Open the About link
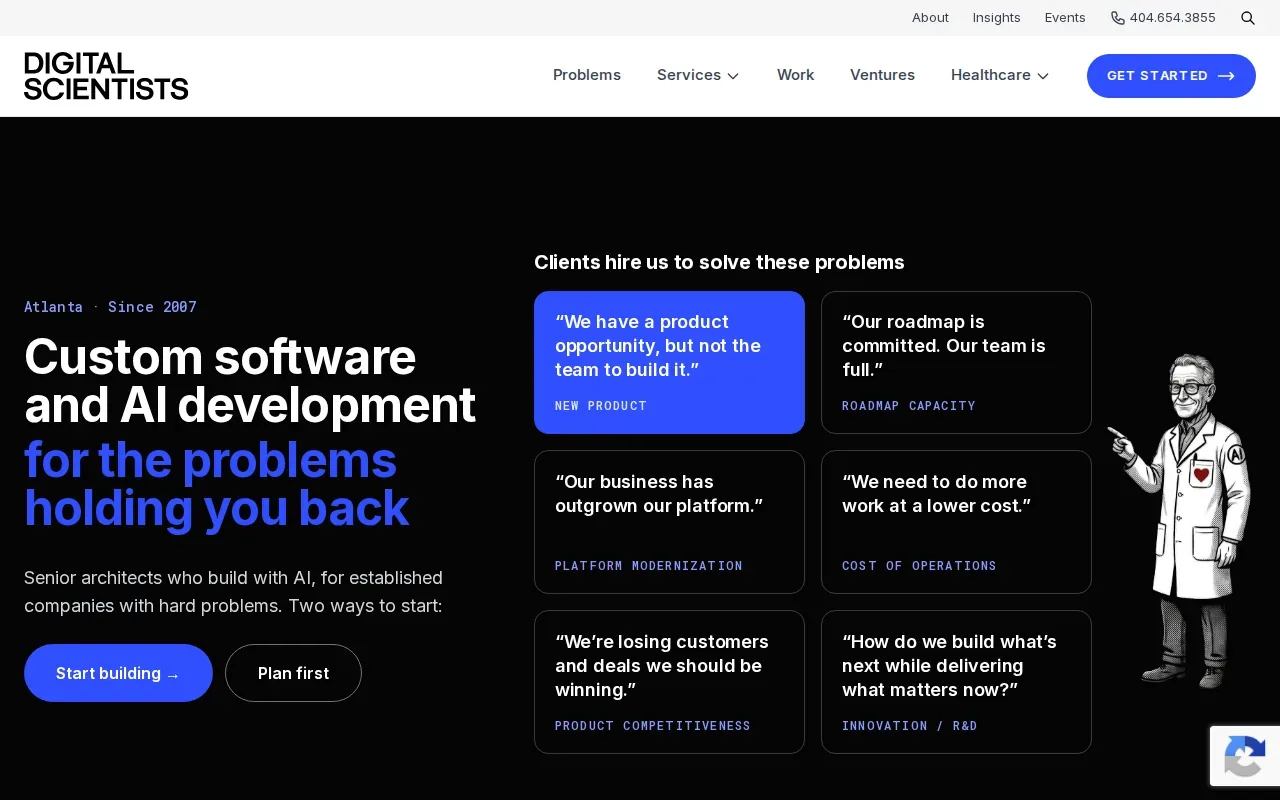 930,18
